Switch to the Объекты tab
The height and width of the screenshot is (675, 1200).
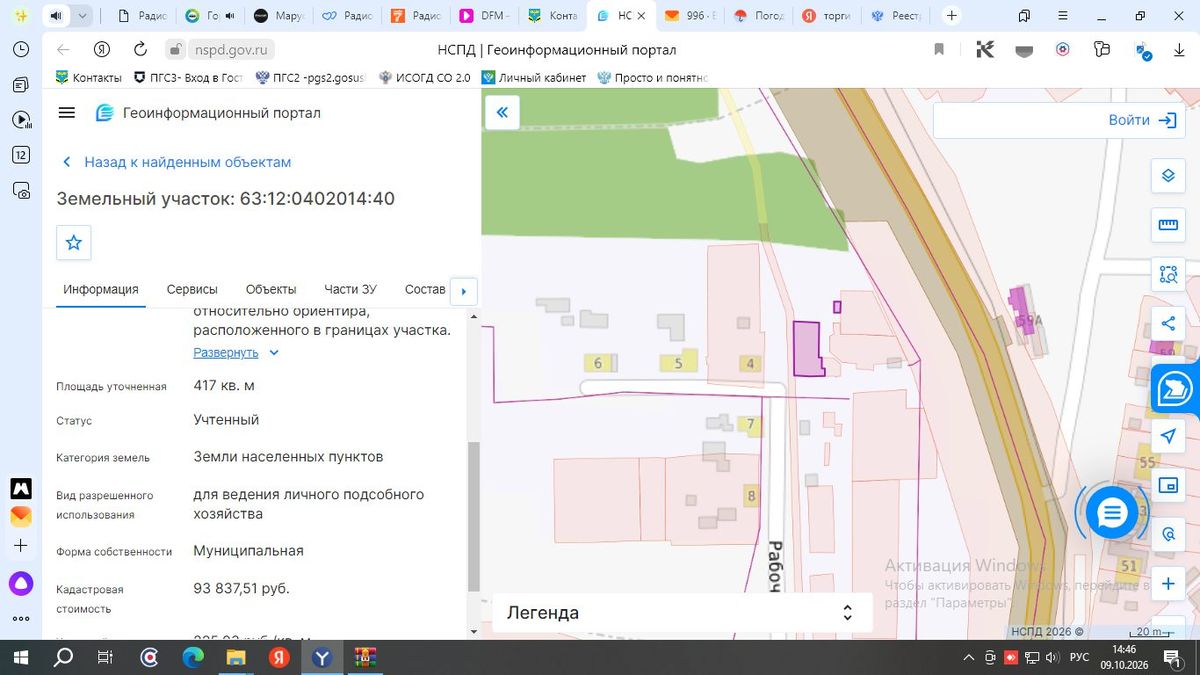tap(271, 289)
